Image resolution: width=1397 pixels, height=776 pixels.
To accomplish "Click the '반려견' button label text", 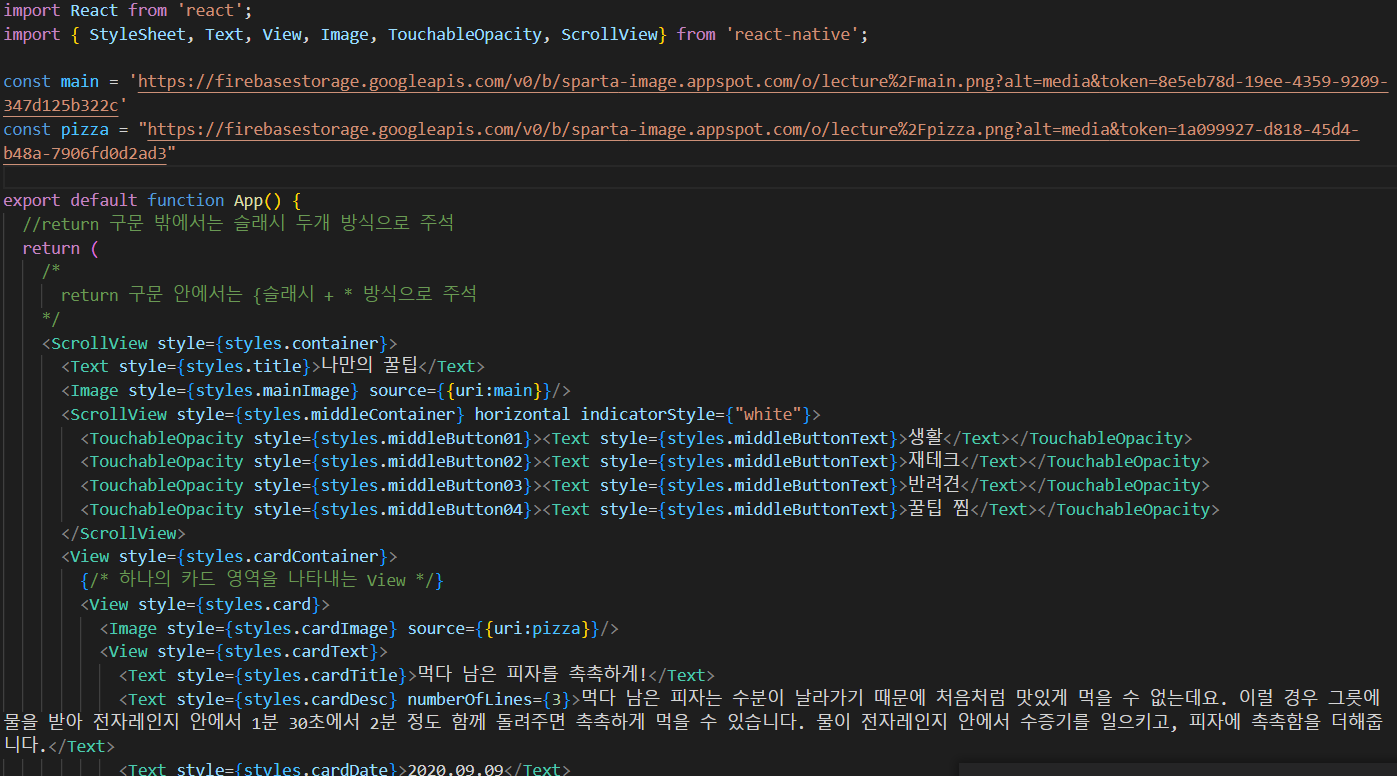I will pyautogui.click(x=934, y=485).
